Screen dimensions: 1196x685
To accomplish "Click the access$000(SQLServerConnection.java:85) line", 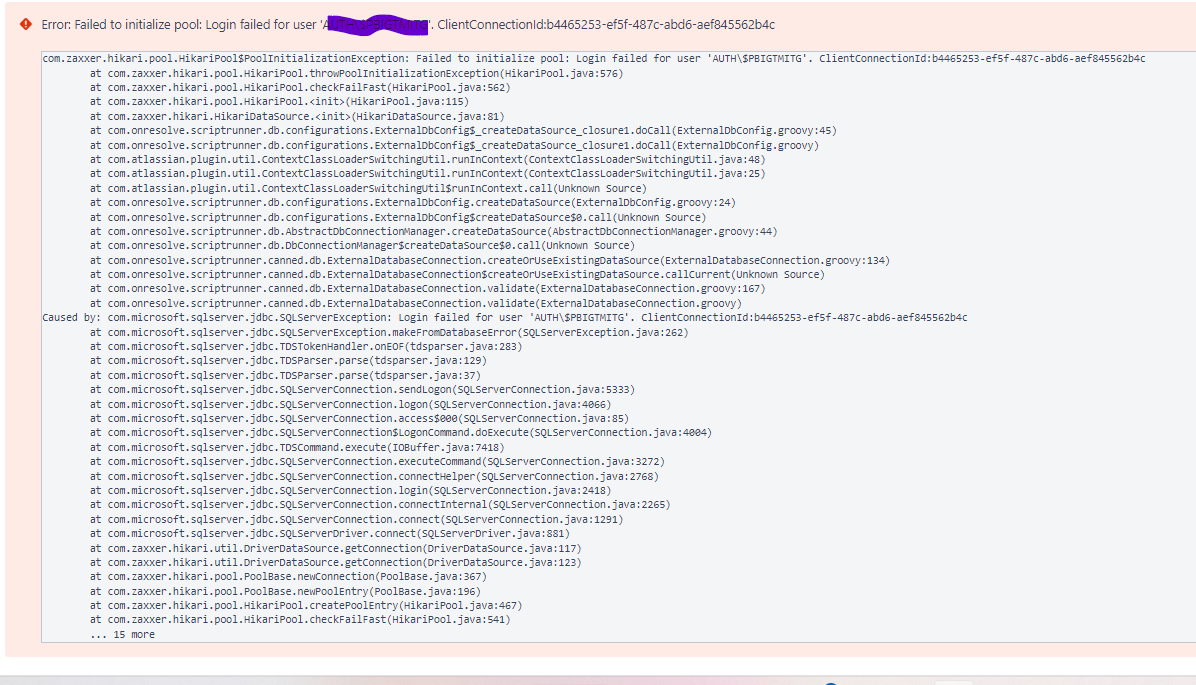I will 359,418.
